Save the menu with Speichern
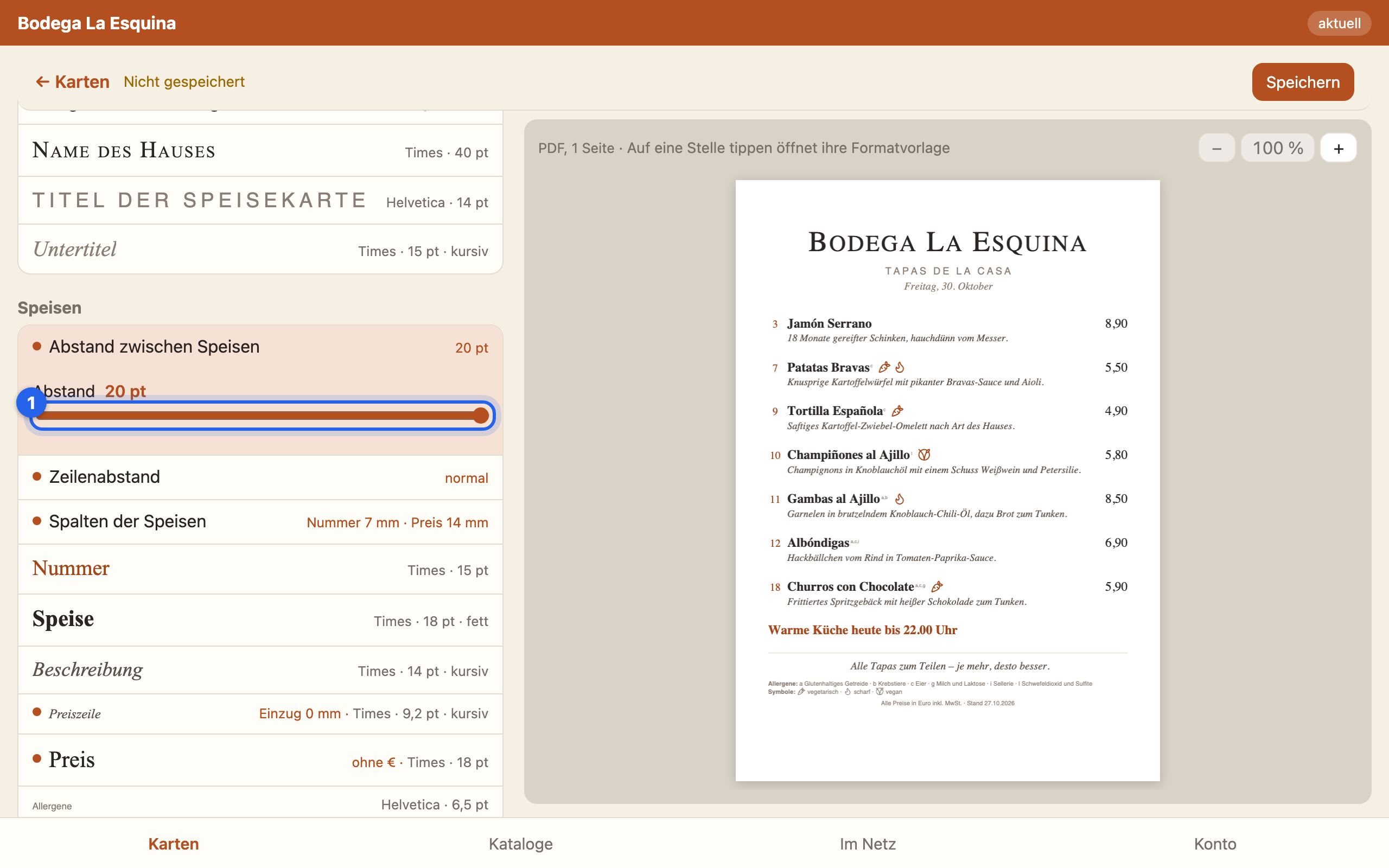 (x=1303, y=82)
